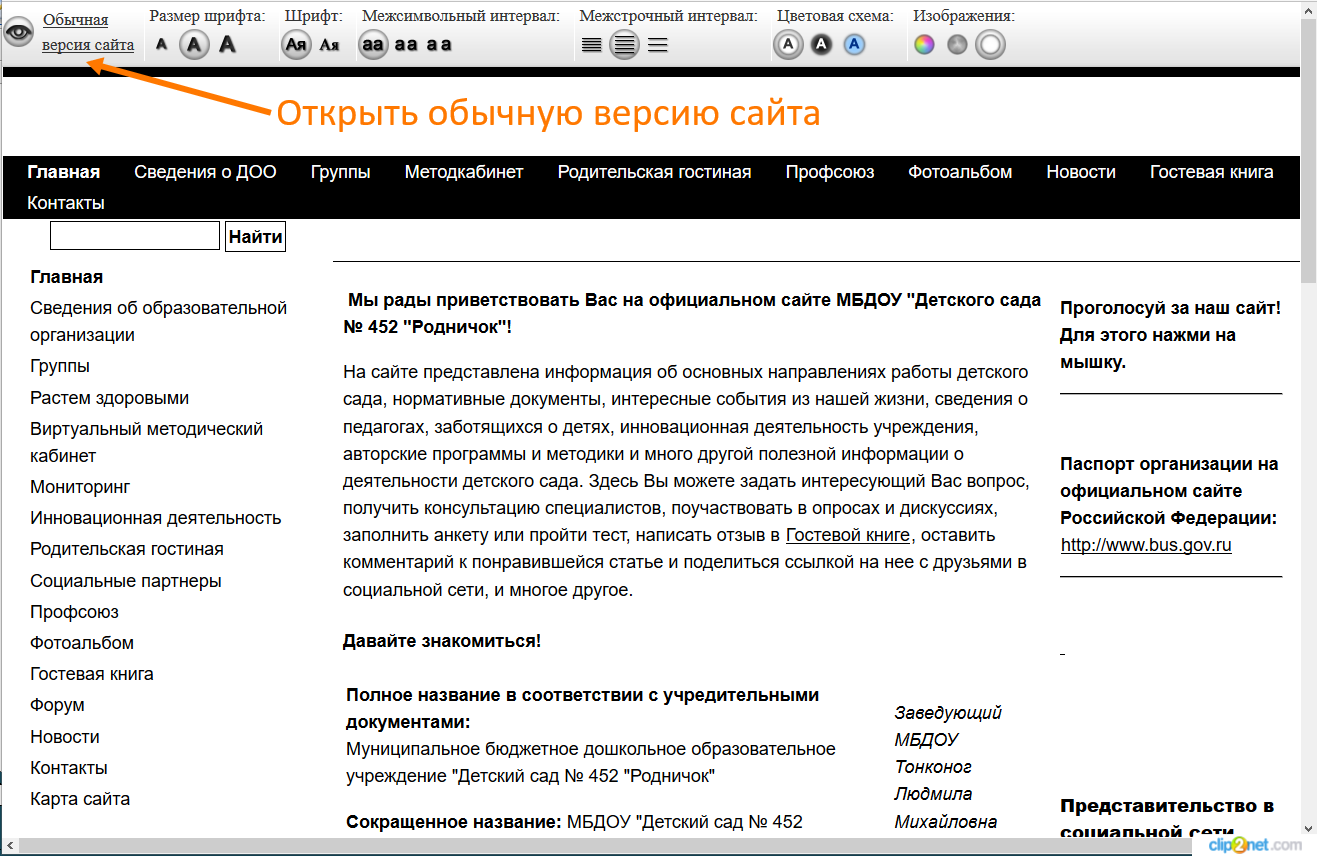Select blue color scheme

tap(854, 44)
